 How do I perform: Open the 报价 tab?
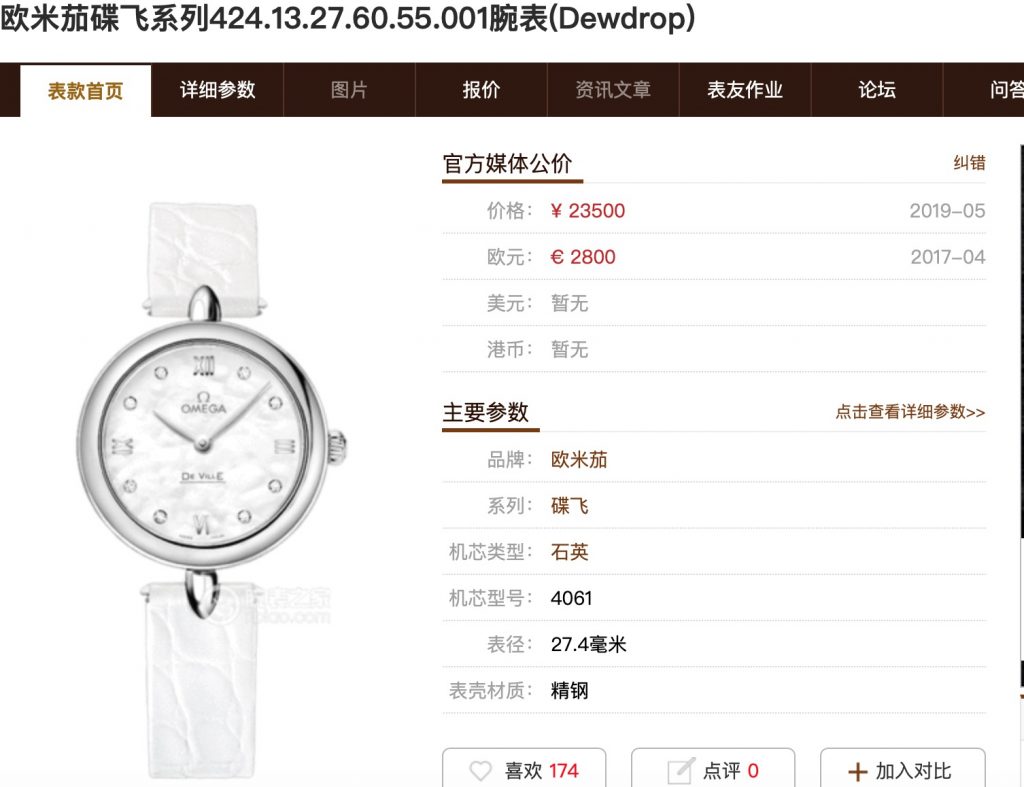click(481, 90)
